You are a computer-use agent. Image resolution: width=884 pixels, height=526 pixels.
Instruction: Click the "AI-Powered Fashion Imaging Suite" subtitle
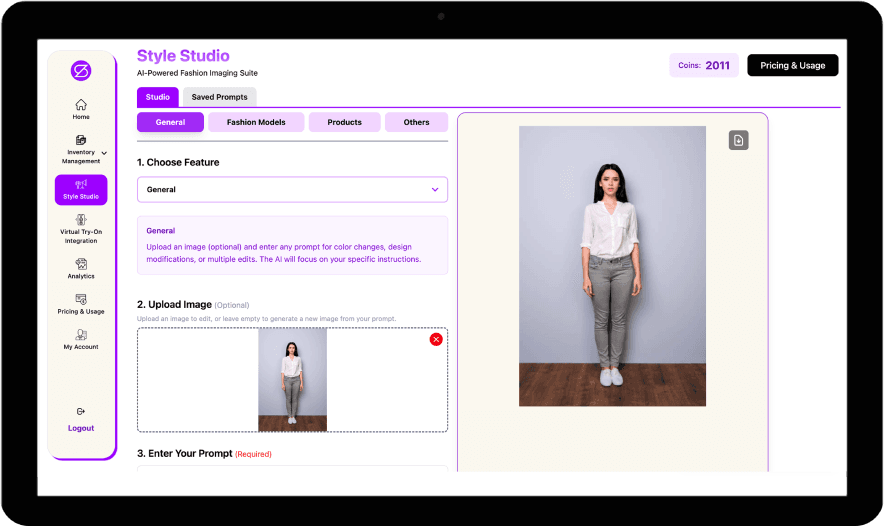point(197,73)
